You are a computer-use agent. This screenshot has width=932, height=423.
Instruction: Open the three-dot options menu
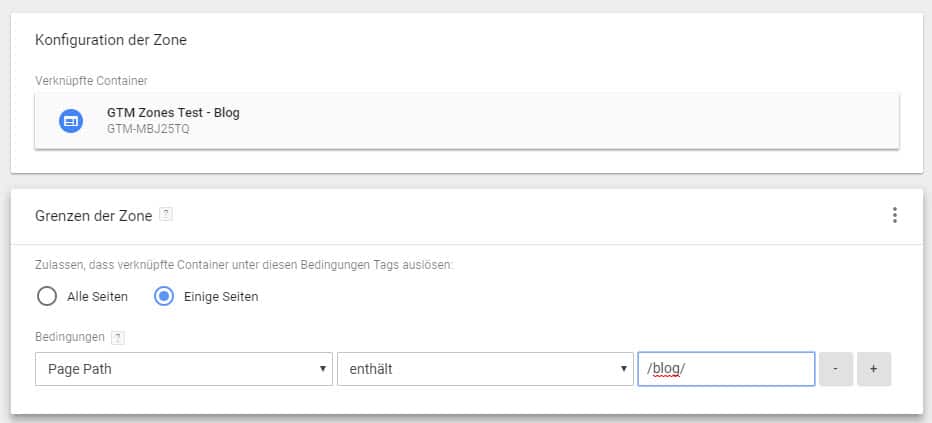tap(894, 215)
